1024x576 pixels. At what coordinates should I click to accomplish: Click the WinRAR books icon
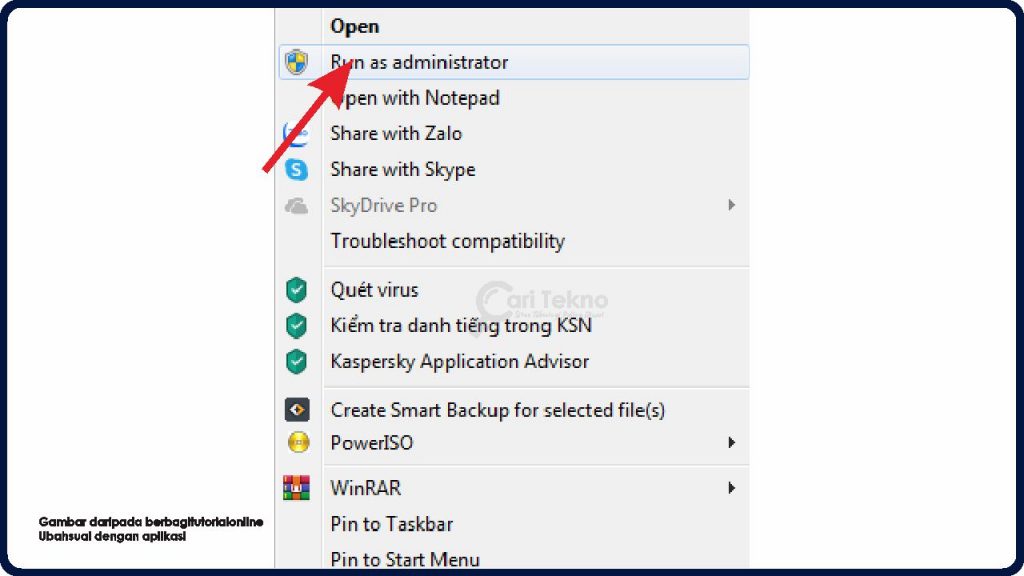(x=296, y=488)
